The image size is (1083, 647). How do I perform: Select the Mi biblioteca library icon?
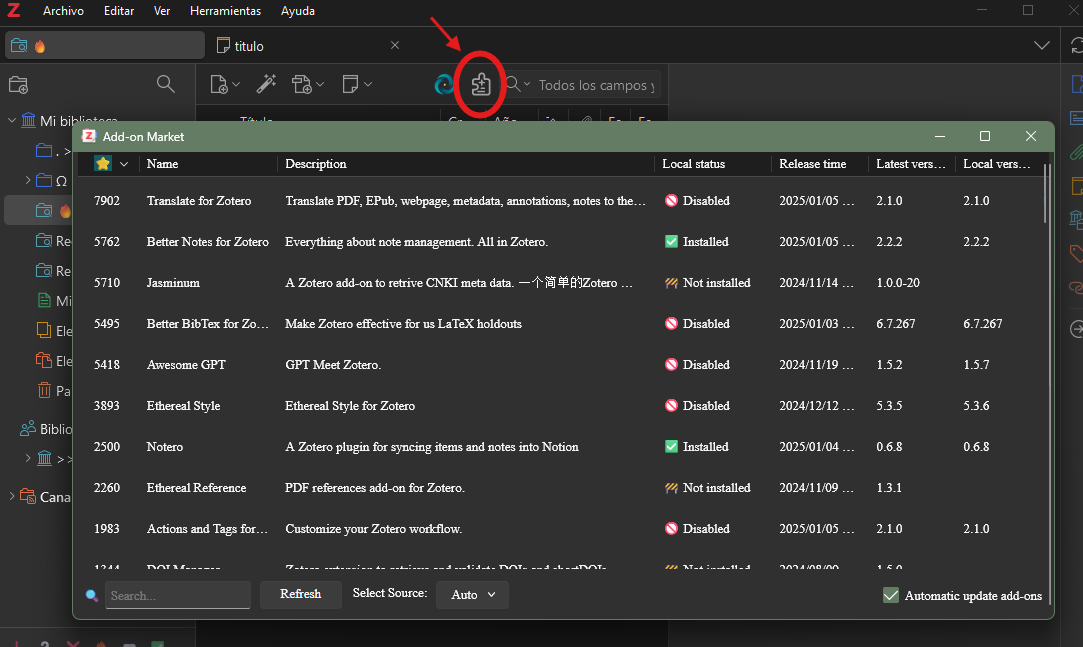pyautogui.click(x=28, y=121)
